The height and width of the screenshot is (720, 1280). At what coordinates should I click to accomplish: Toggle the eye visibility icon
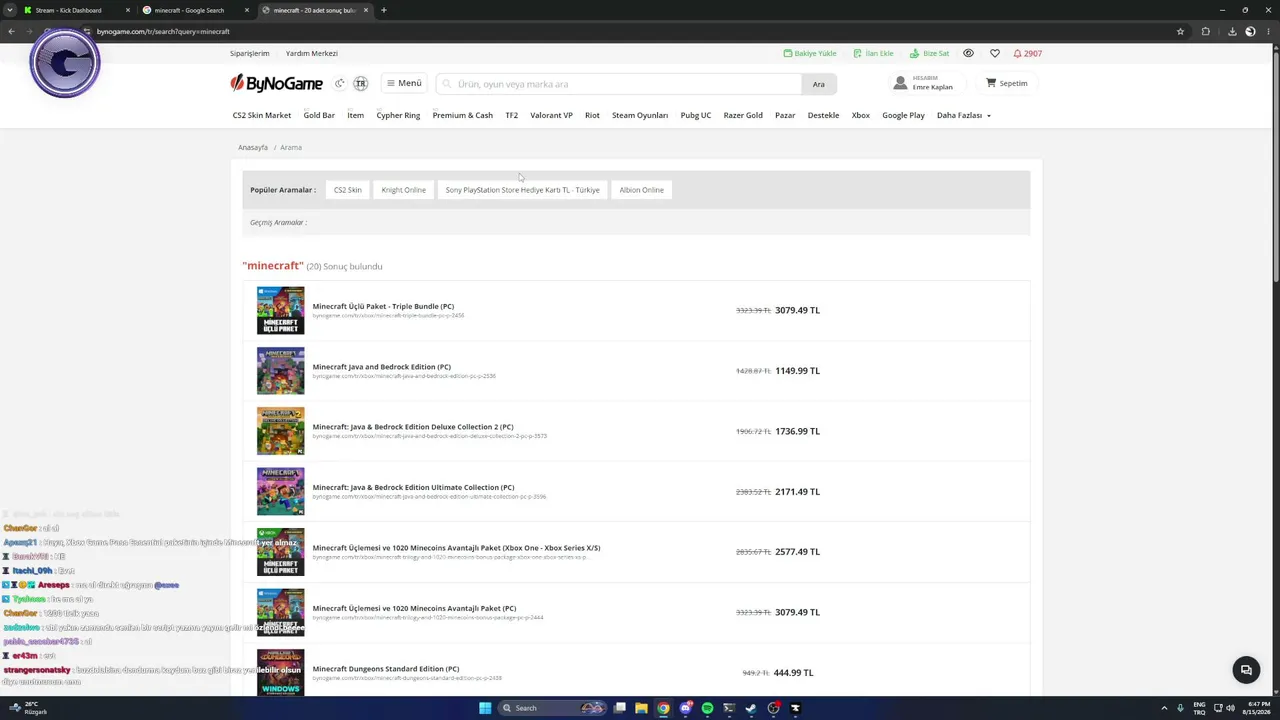(x=968, y=53)
